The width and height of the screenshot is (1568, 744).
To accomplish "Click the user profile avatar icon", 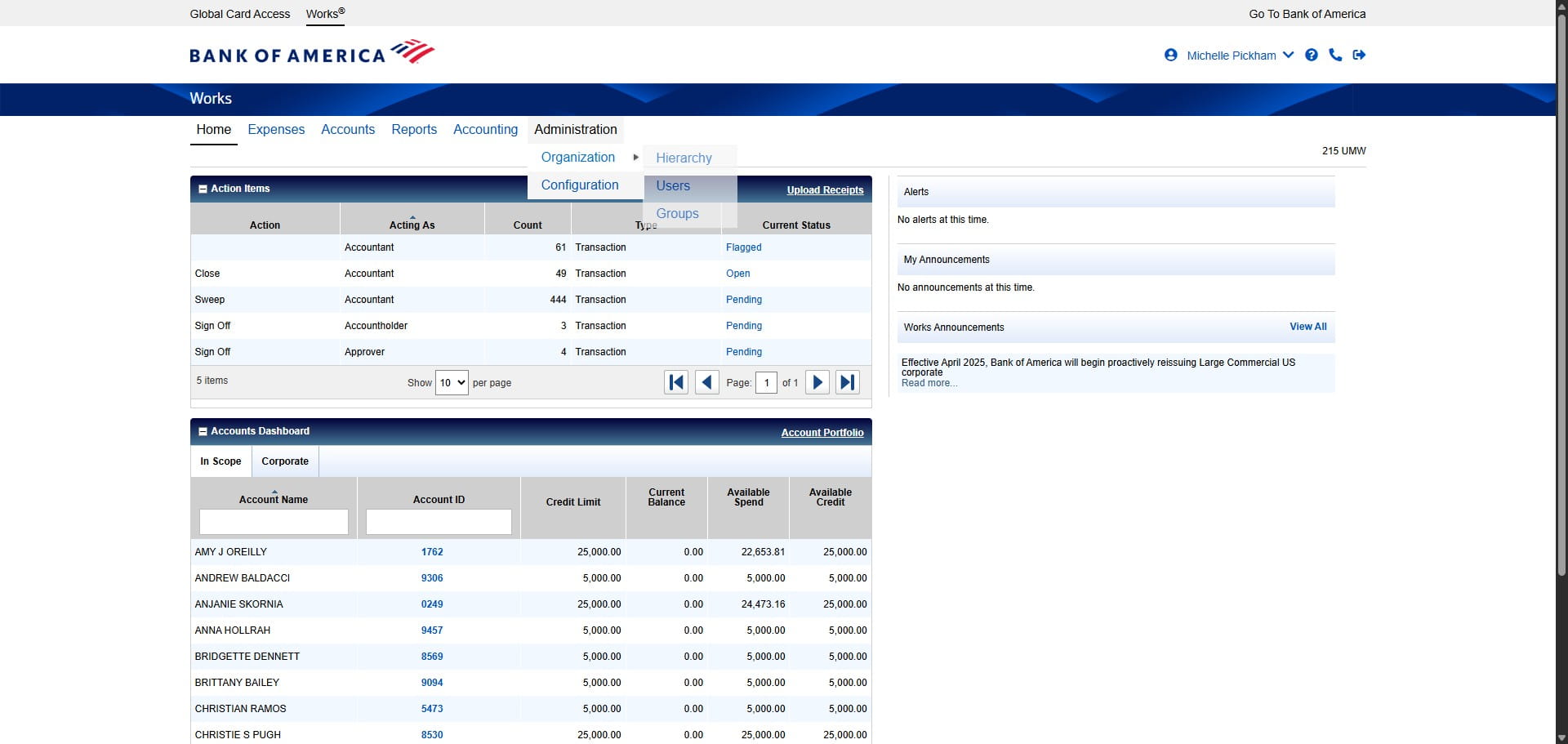I will pyautogui.click(x=1170, y=55).
